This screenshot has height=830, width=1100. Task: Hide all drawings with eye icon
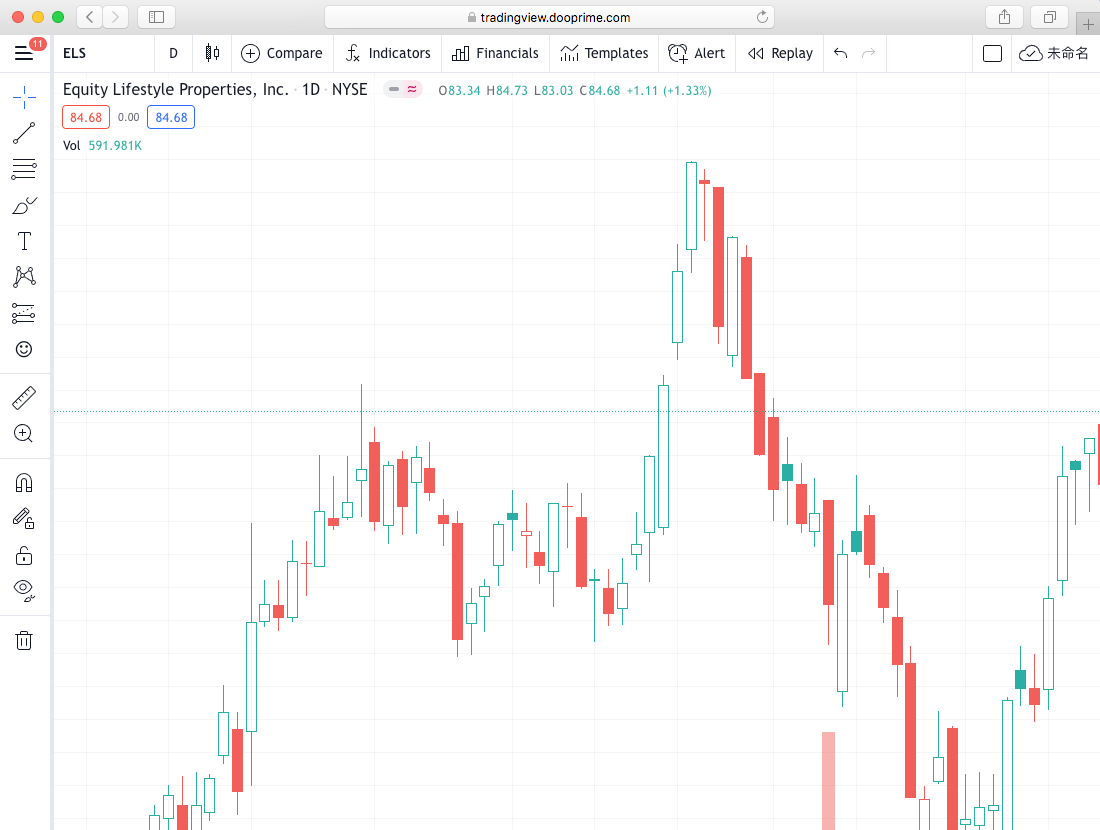point(24,590)
